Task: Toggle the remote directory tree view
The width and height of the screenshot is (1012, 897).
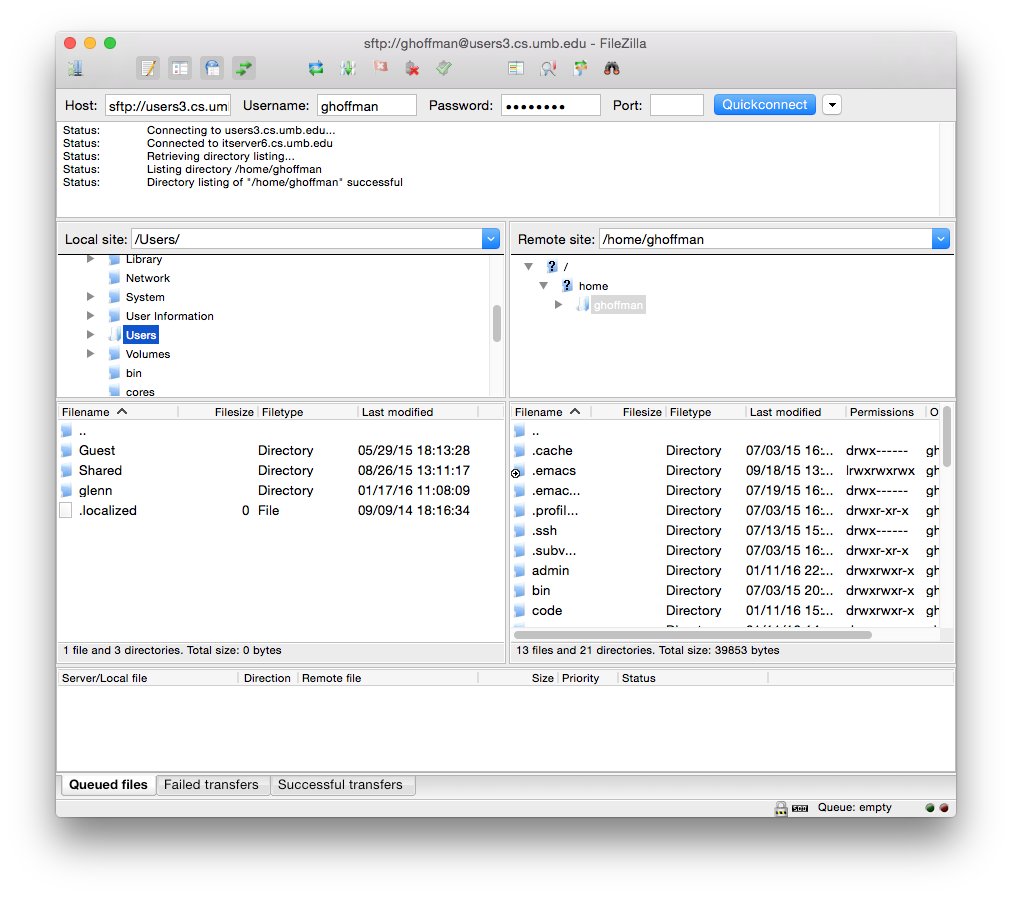Action: (x=212, y=68)
